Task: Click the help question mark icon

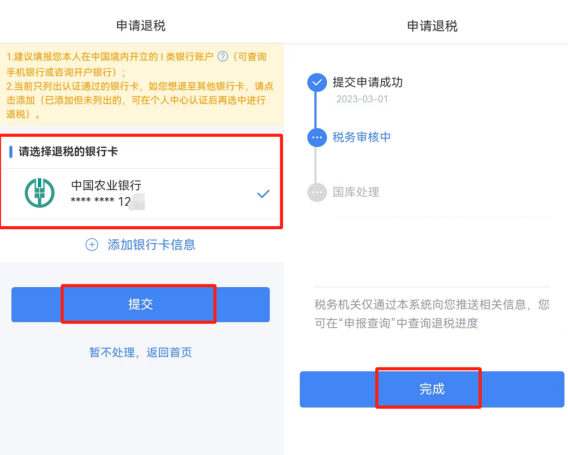Action: click(x=222, y=57)
